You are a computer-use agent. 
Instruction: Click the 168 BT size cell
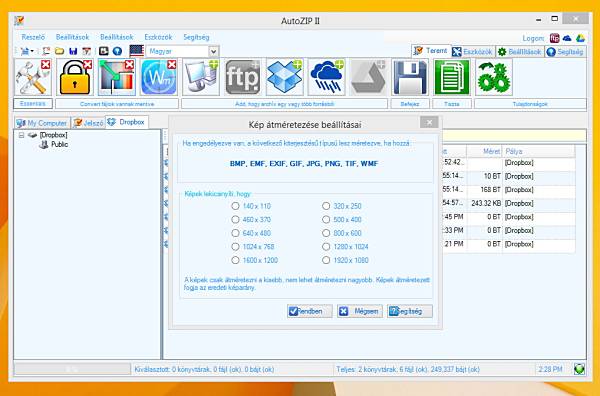[485, 190]
